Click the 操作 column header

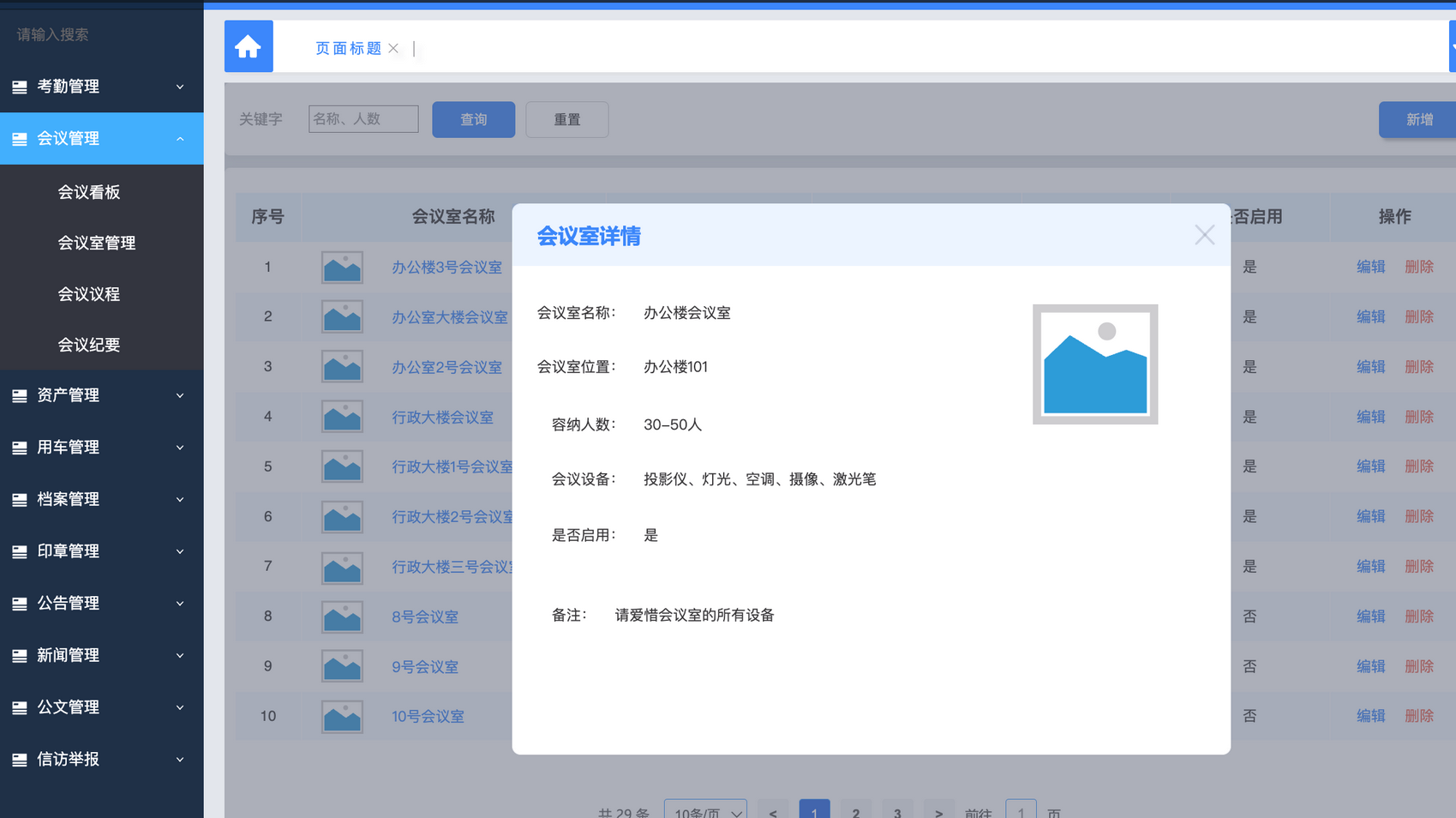[x=1394, y=217]
